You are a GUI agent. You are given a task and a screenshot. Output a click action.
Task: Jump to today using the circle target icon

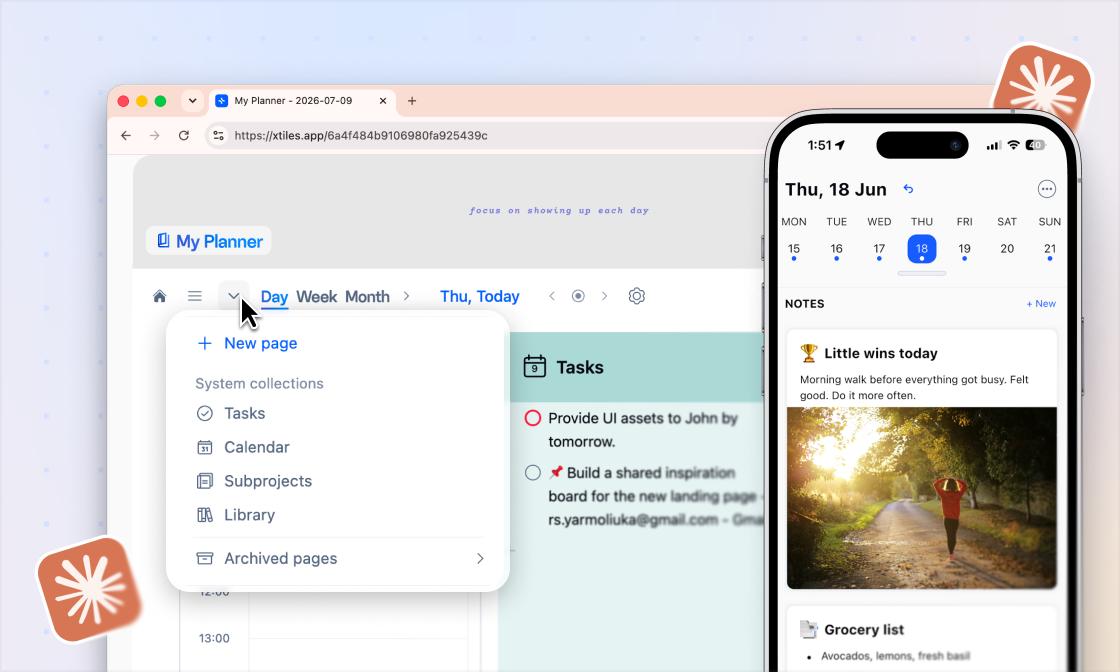coord(578,296)
